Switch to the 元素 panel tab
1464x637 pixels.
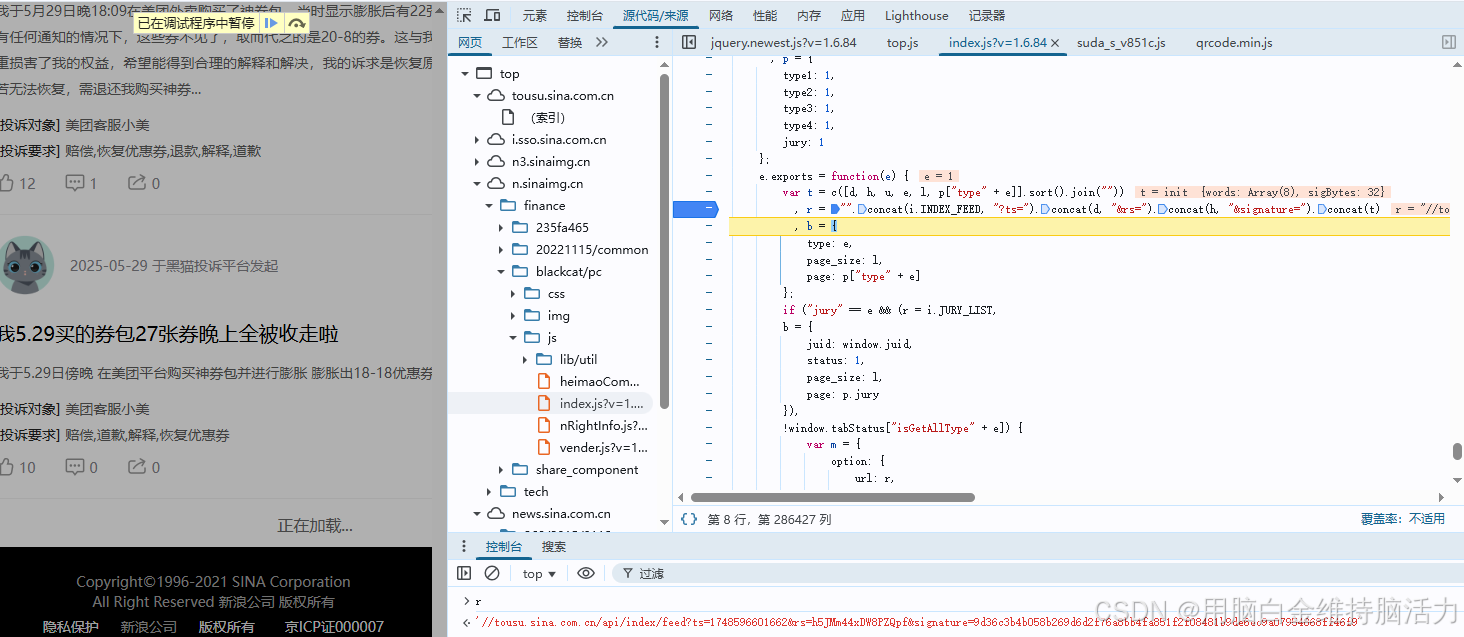coord(535,15)
